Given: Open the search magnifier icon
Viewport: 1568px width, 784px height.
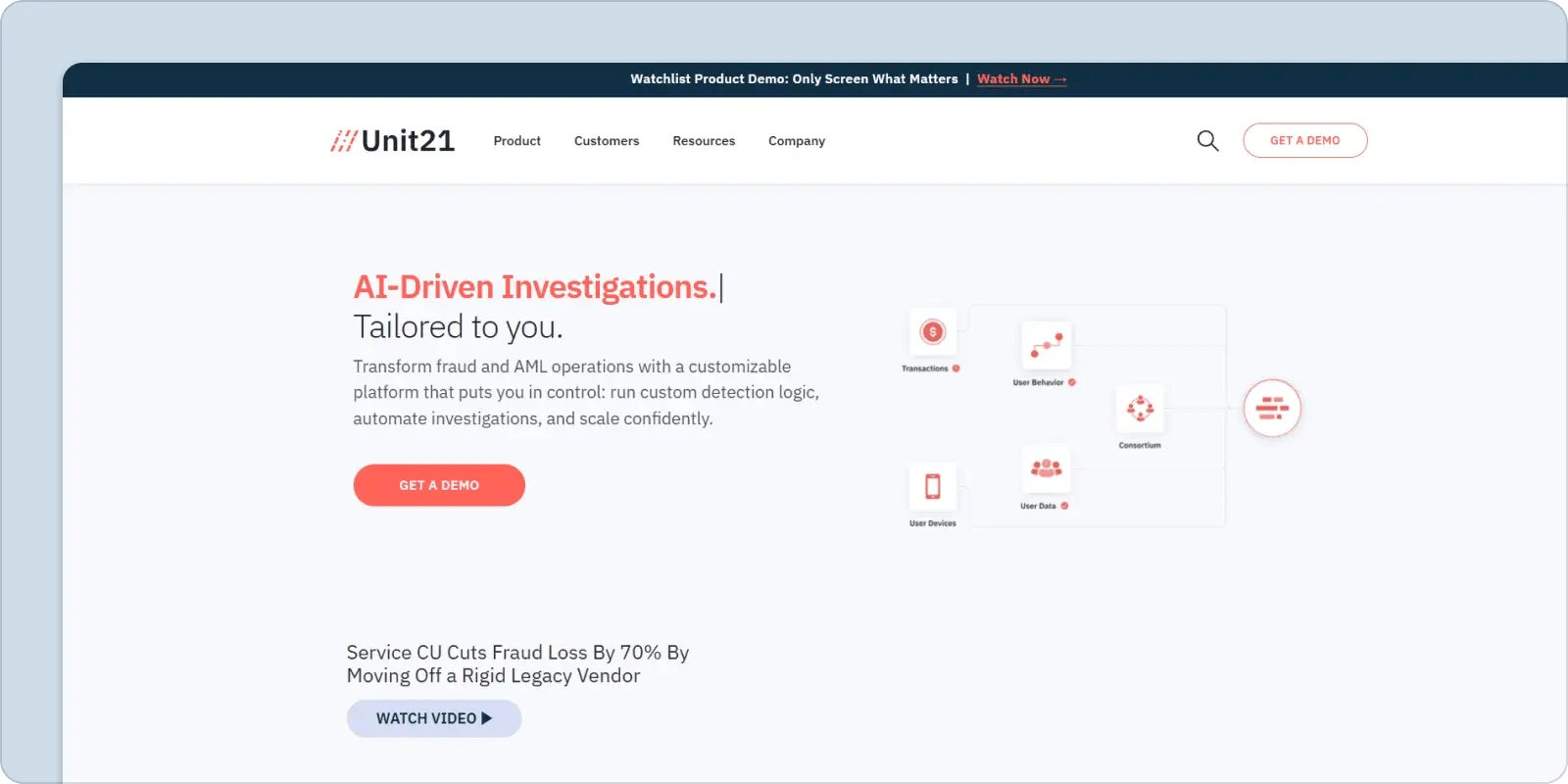Looking at the screenshot, I should (x=1207, y=141).
